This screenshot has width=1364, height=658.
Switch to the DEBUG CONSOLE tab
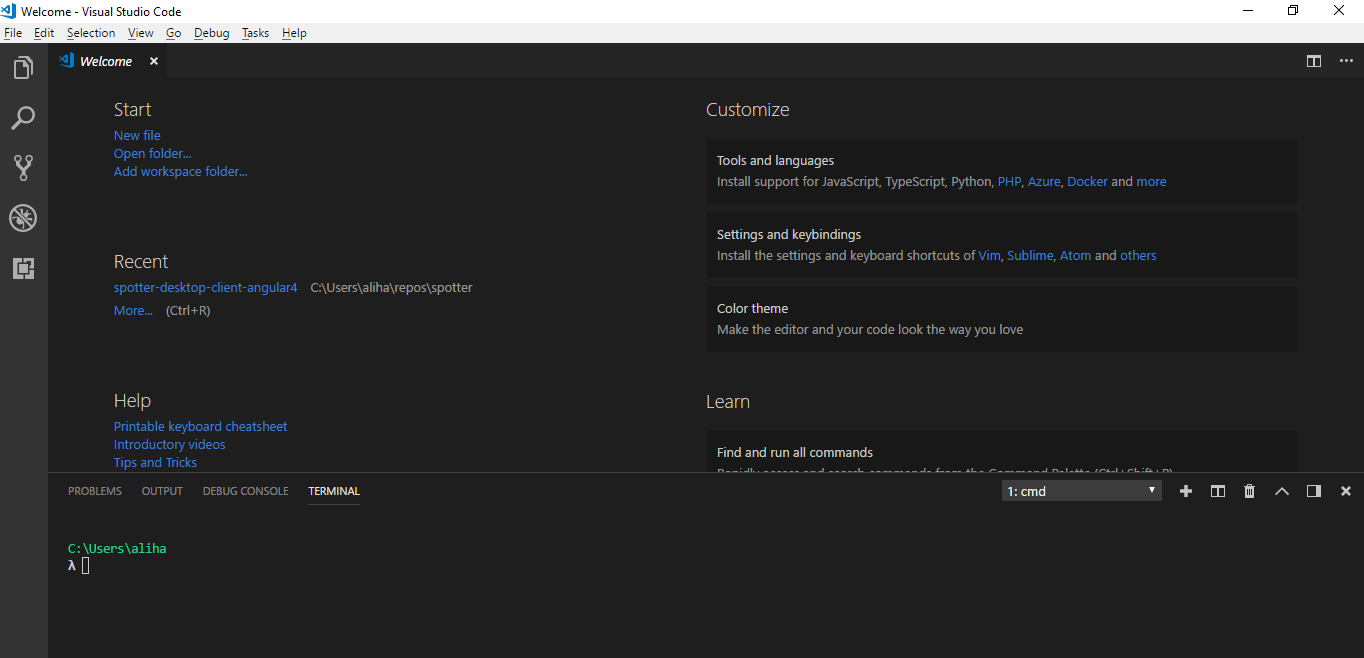245,491
